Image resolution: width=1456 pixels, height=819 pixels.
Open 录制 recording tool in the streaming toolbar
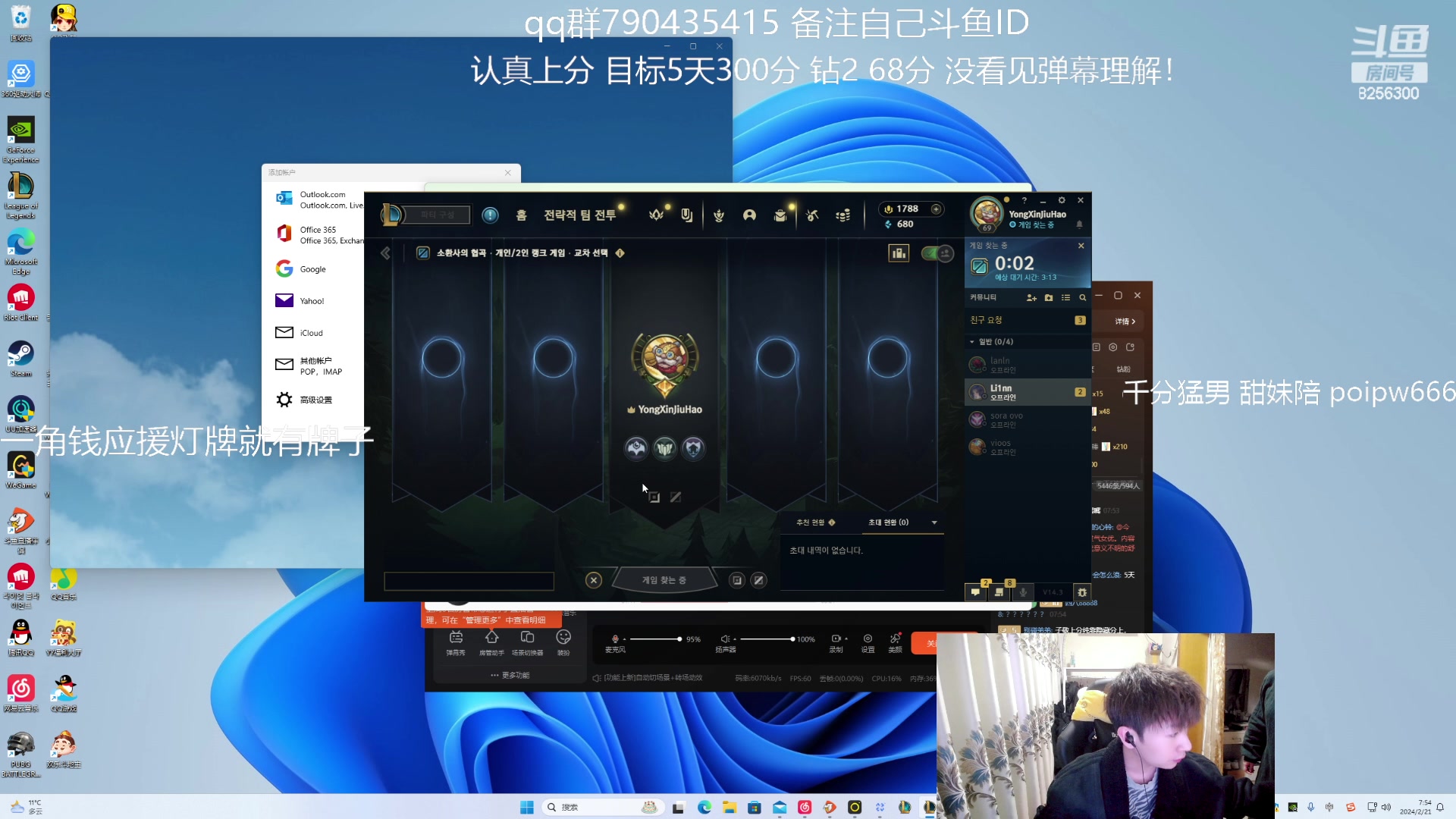836,639
